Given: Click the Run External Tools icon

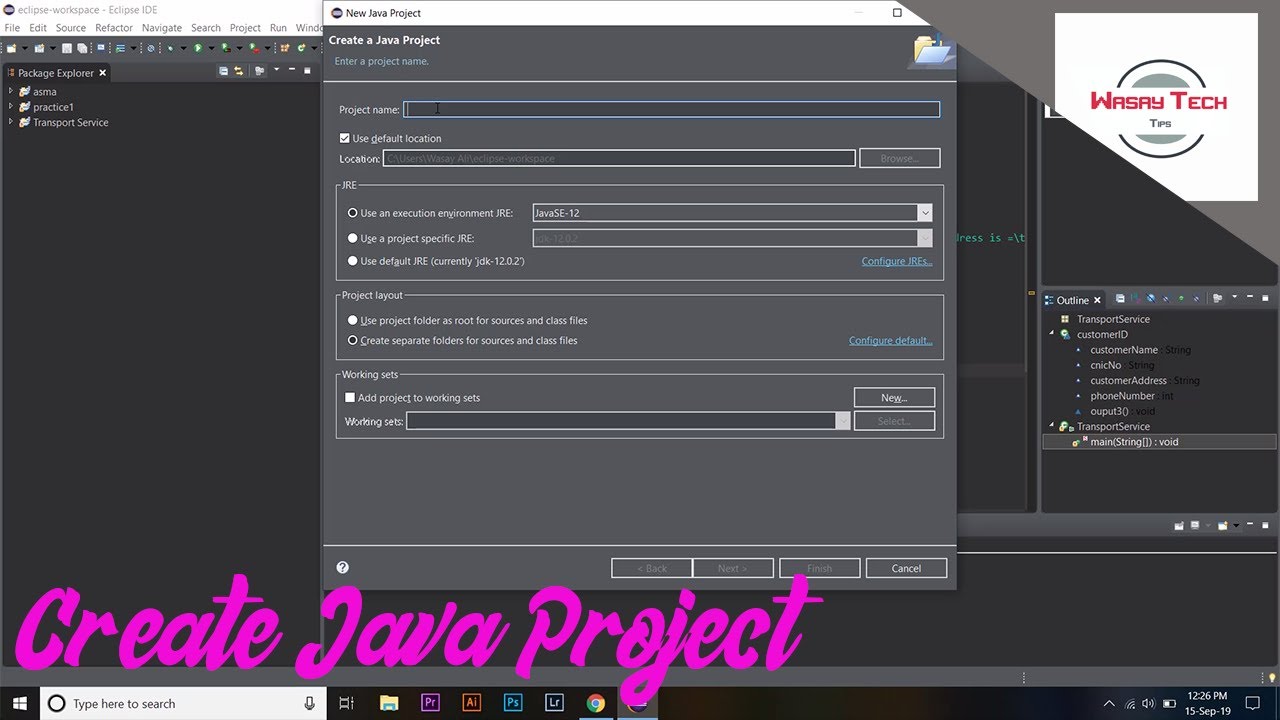Looking at the screenshot, I should pyautogui.click(x=254, y=48).
